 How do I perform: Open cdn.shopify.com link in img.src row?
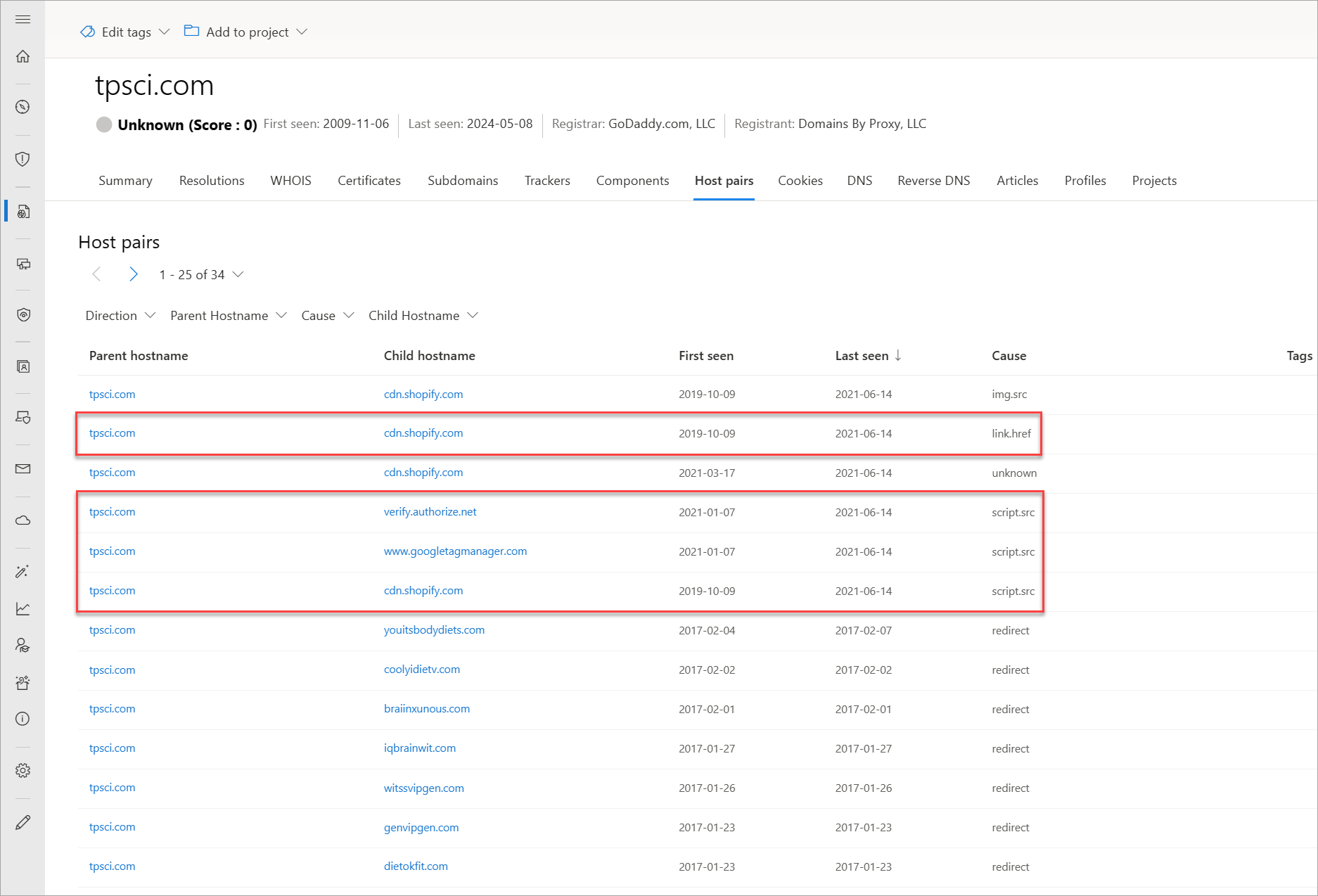(423, 394)
